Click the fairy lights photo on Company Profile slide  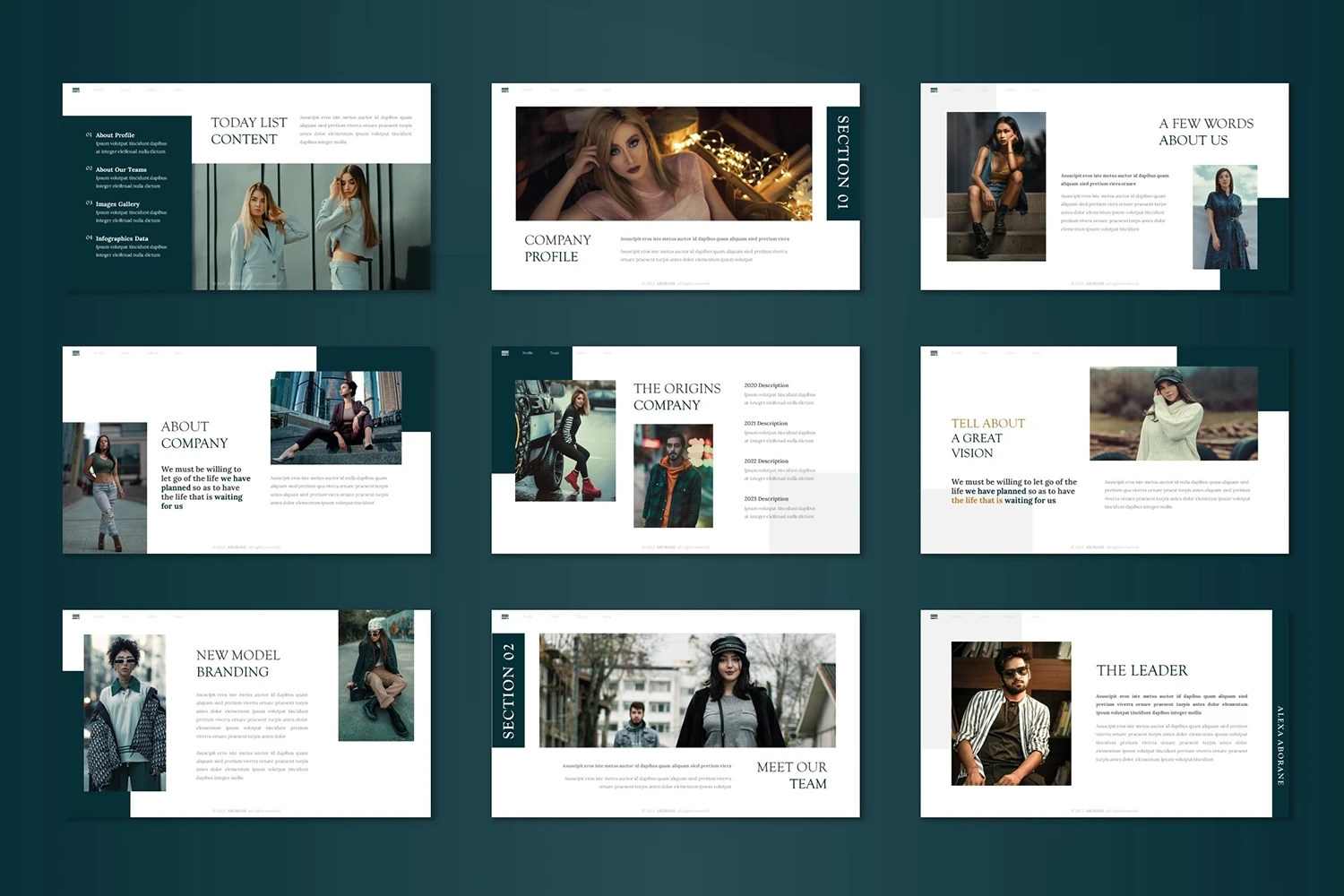663,163
